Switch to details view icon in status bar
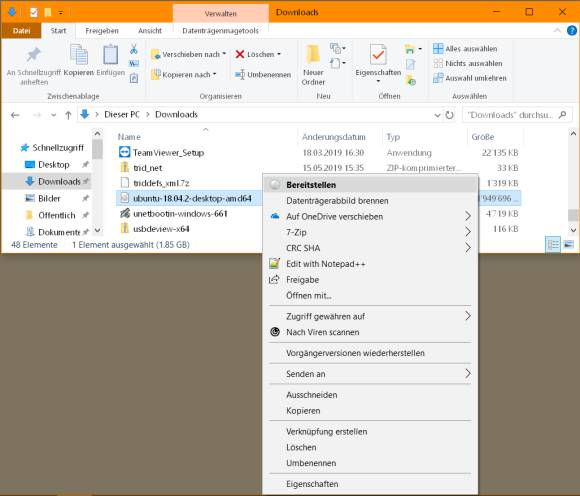 click(x=553, y=244)
